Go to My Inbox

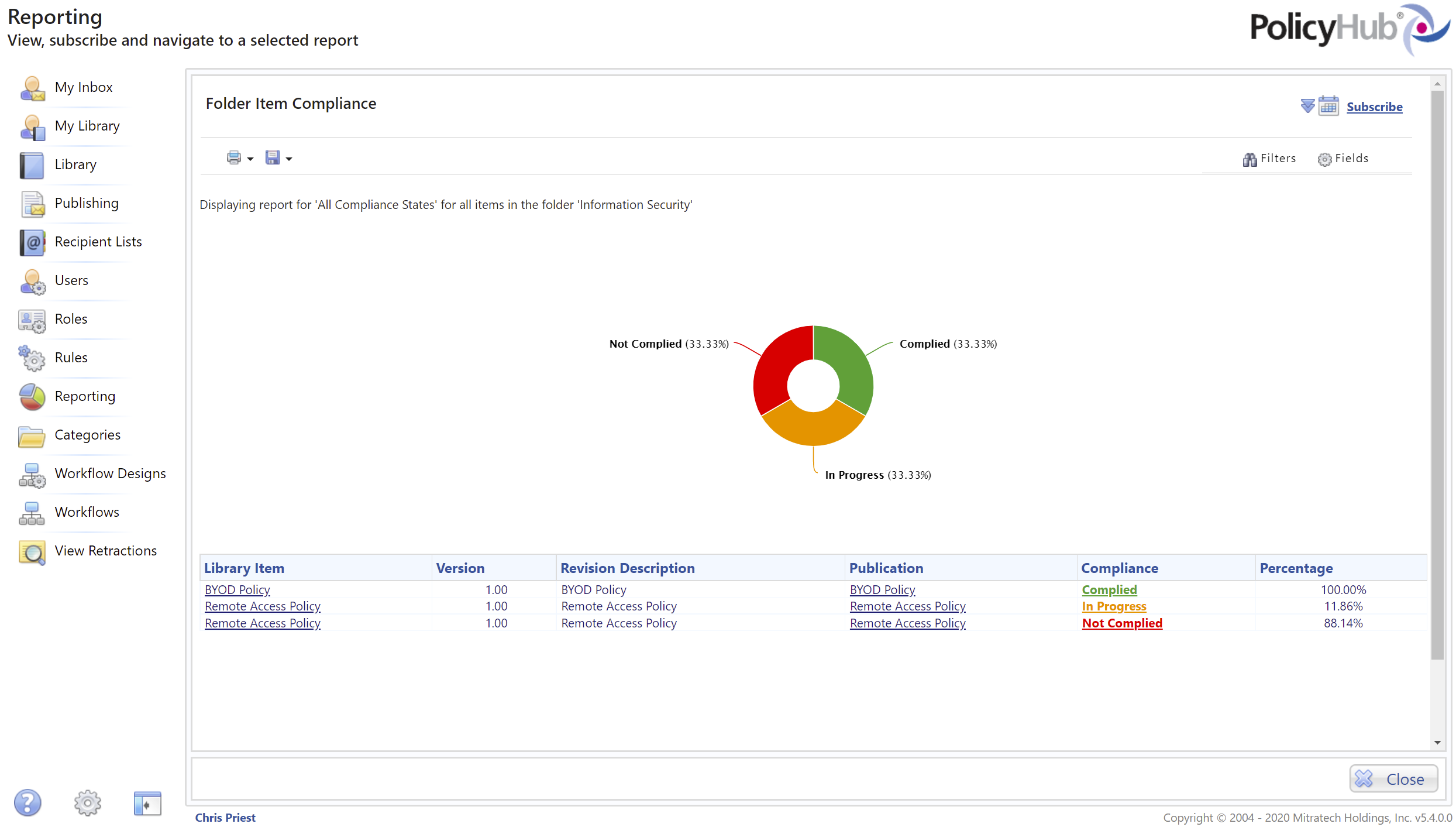83,87
